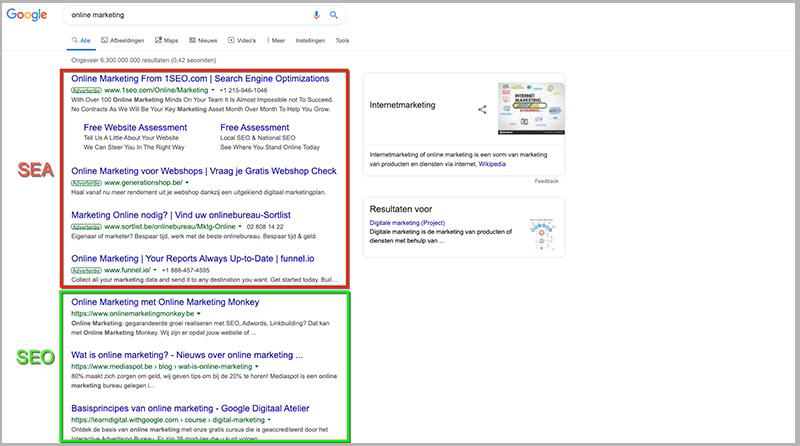Go to the Nieuws tab
This screenshot has height=446, width=800.
pyautogui.click(x=203, y=41)
